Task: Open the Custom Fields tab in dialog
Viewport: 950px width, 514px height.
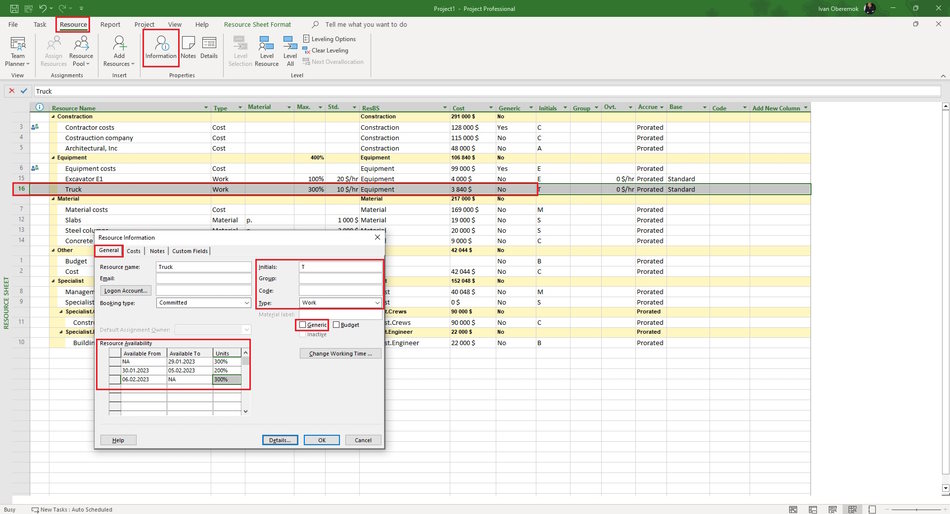Action: coord(190,251)
